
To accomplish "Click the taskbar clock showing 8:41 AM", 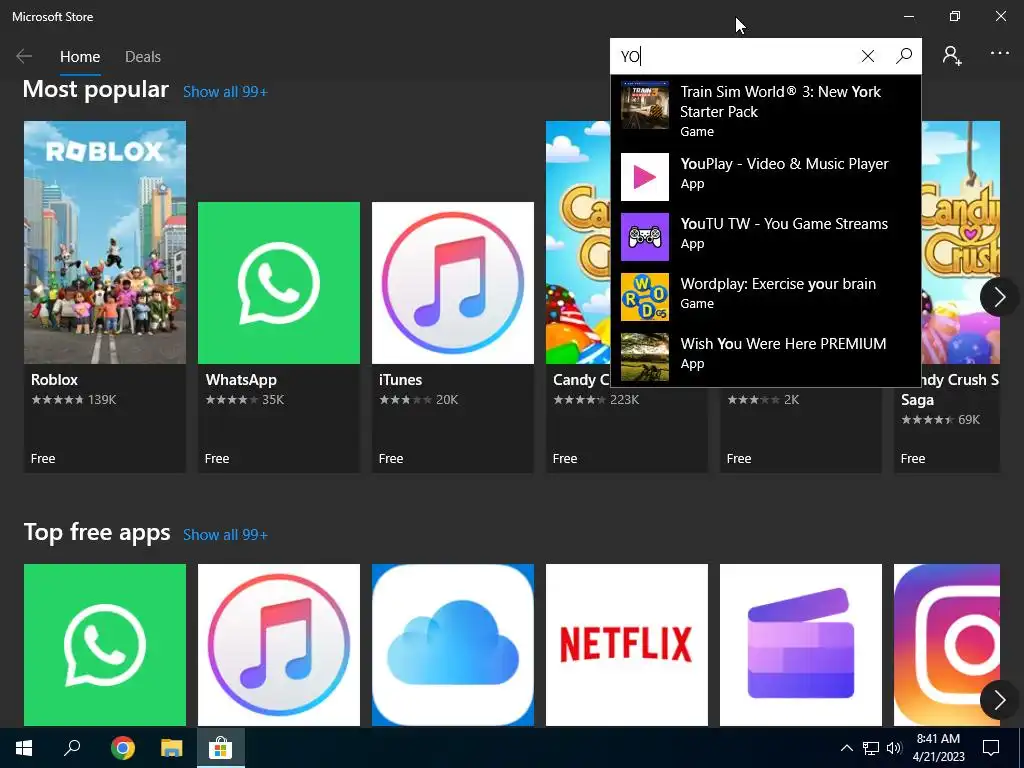I will [938, 748].
